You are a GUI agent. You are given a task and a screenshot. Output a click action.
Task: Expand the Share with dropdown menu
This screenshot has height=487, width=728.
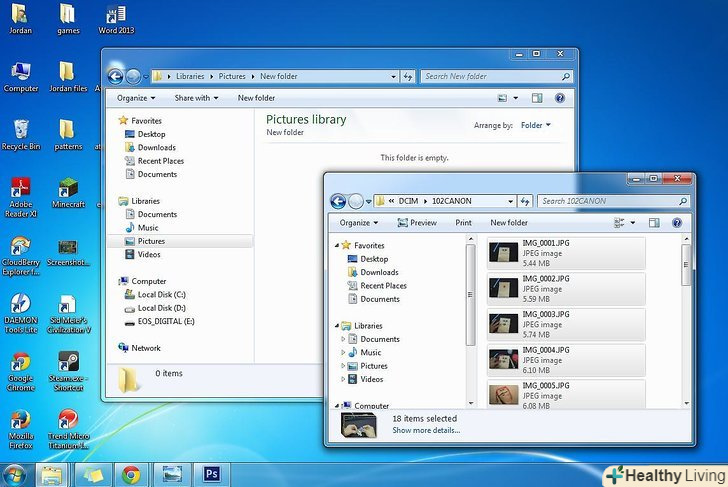click(197, 98)
